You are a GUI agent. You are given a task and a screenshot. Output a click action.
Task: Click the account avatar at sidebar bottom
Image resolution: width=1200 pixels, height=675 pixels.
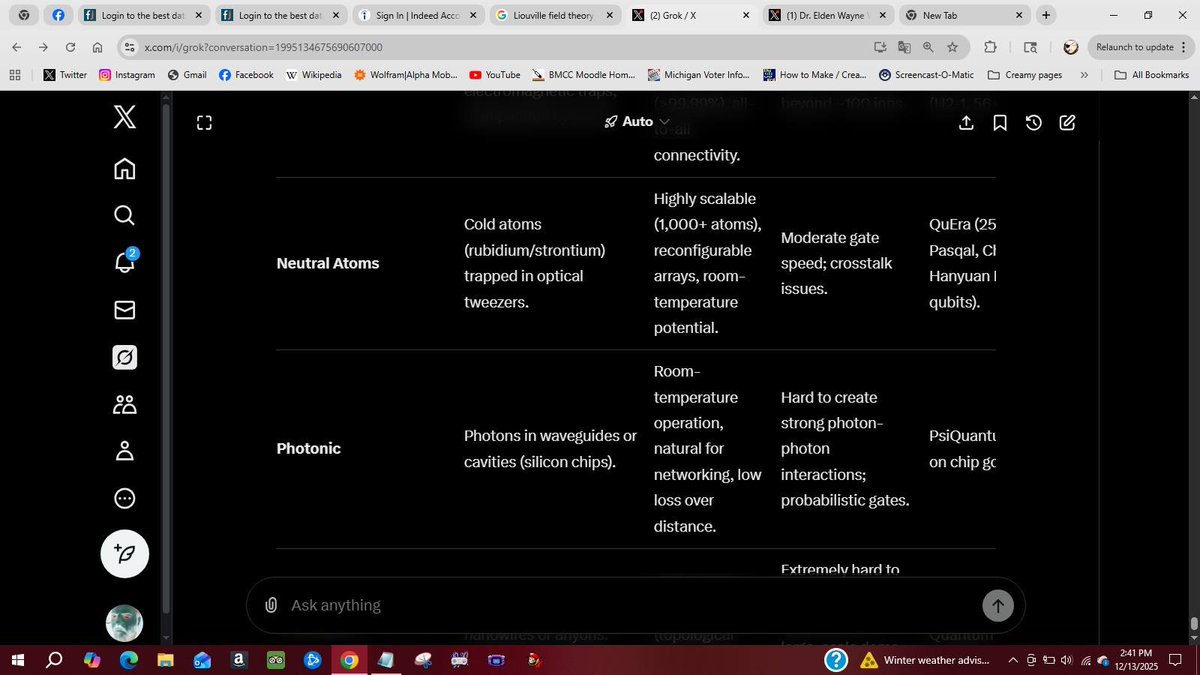[124, 623]
